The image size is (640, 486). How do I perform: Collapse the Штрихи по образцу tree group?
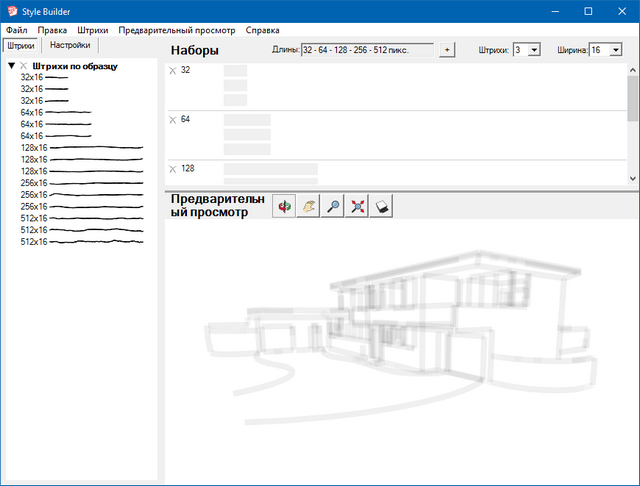point(11,66)
